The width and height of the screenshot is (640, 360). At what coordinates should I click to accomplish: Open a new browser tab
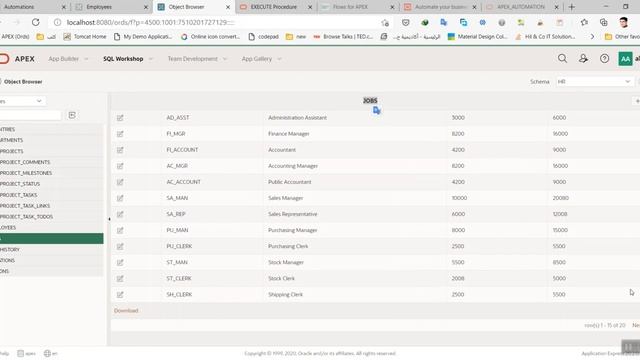click(571, 7)
